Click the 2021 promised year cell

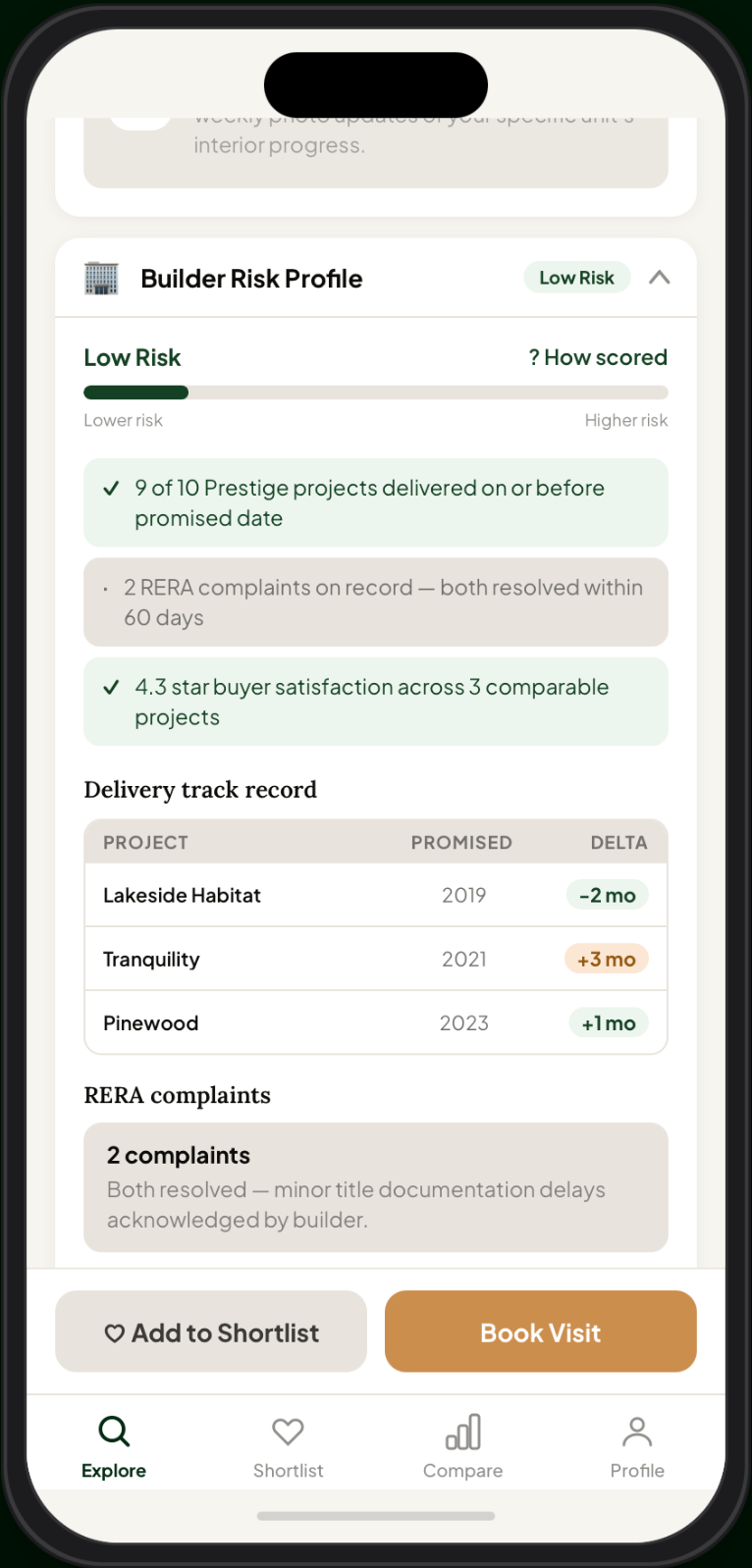464,959
